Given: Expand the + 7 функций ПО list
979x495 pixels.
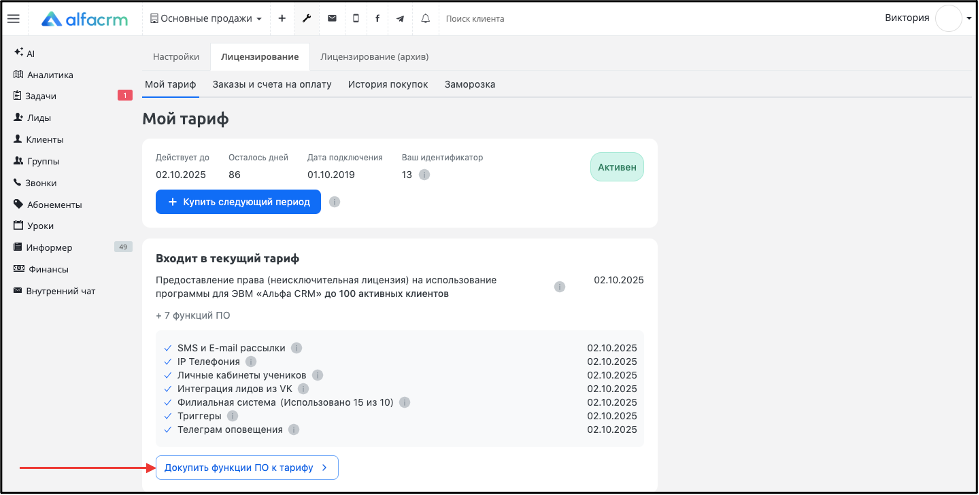Looking at the screenshot, I should [193, 316].
